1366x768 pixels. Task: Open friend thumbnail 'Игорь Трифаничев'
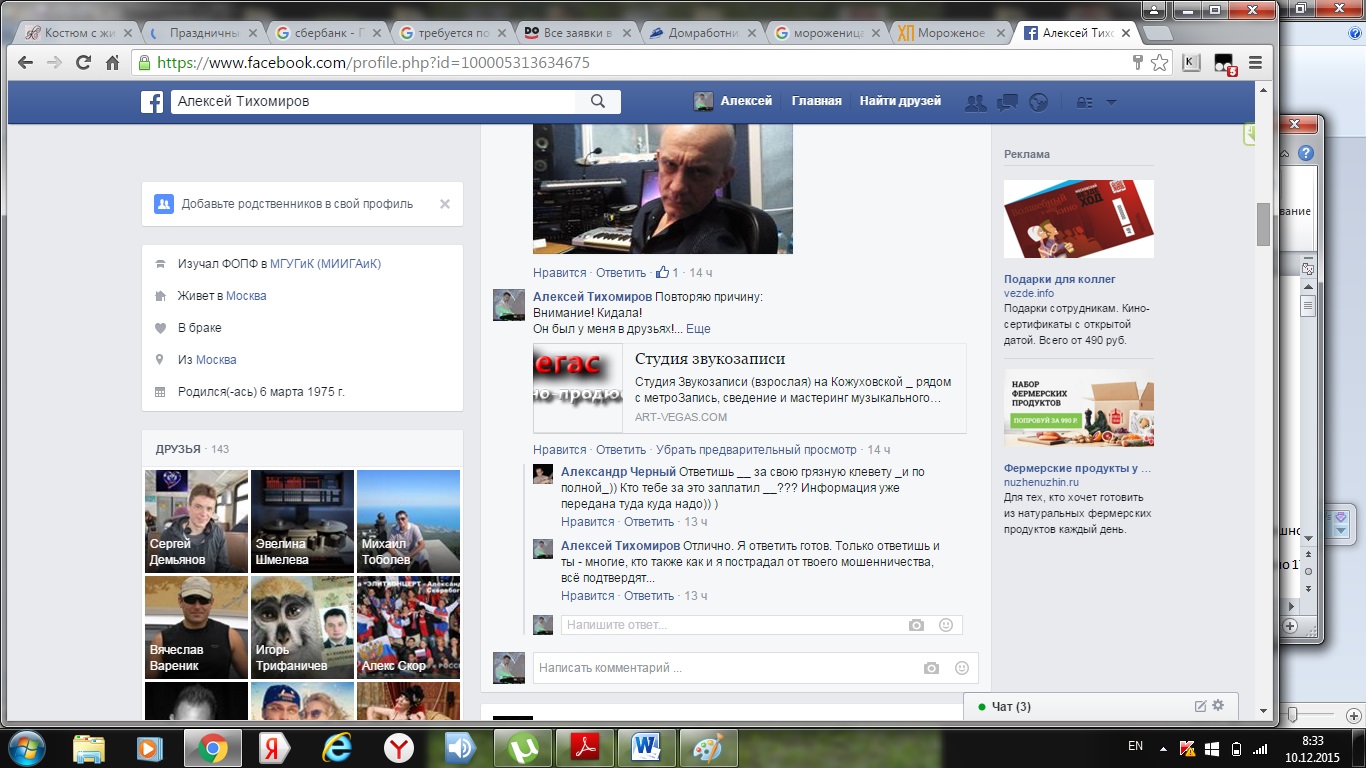[x=302, y=627]
